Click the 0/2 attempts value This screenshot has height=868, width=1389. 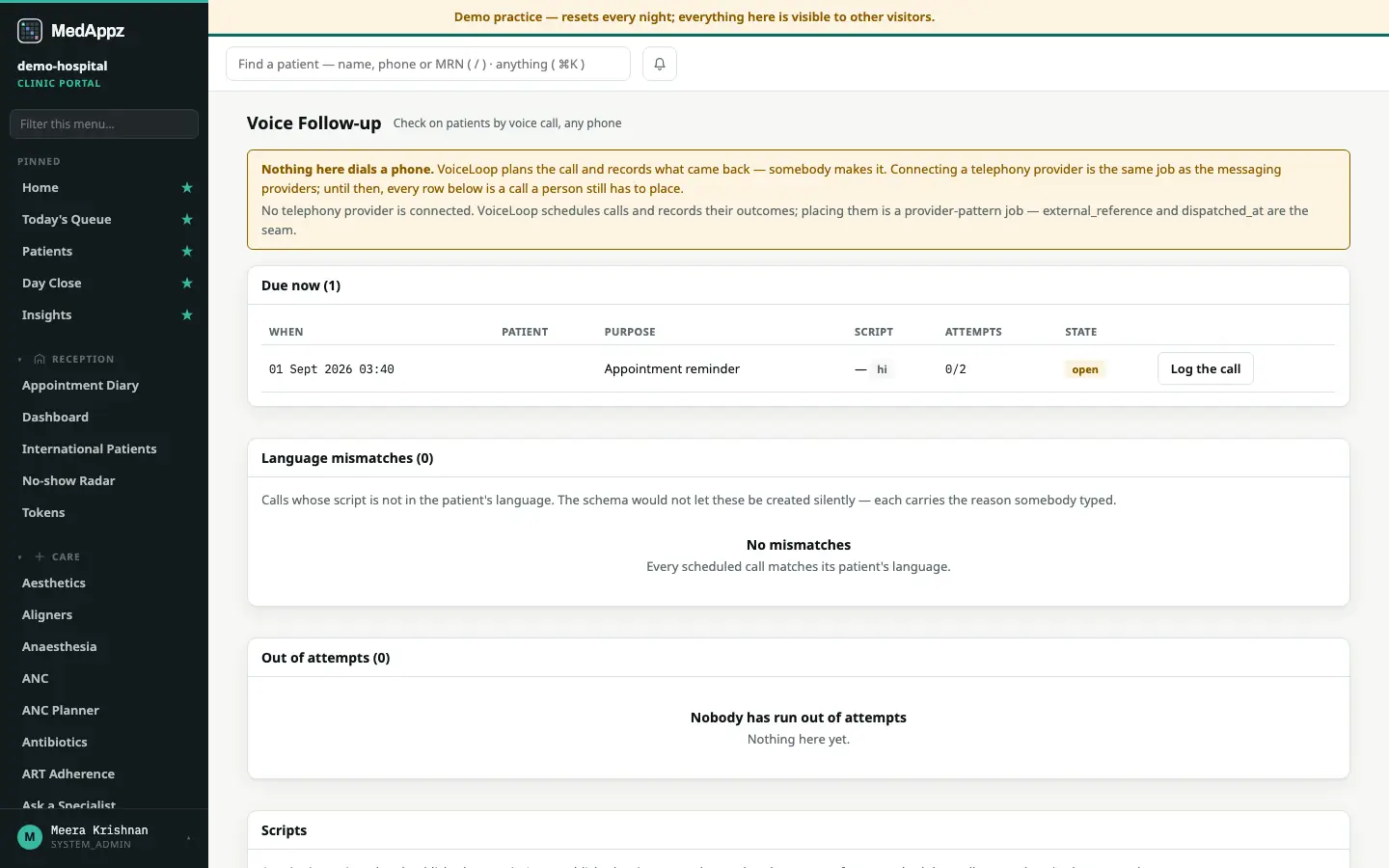[x=956, y=369]
